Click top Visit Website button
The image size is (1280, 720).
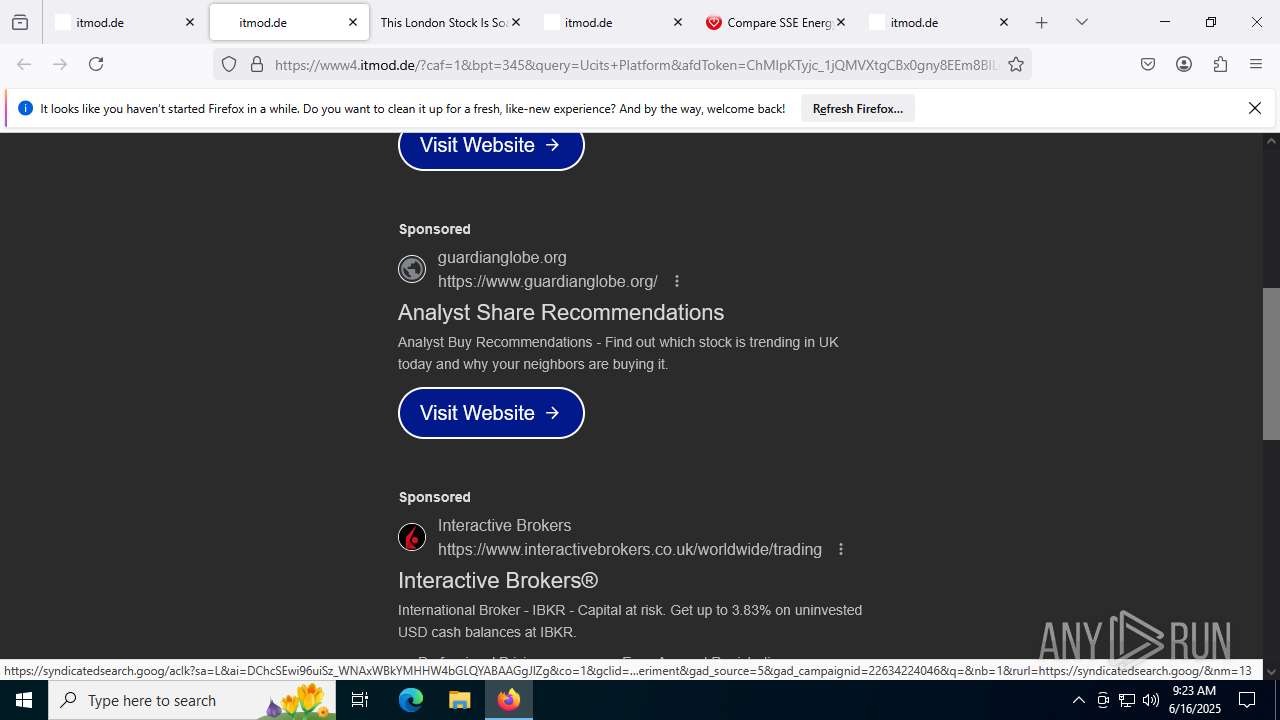[491, 146]
